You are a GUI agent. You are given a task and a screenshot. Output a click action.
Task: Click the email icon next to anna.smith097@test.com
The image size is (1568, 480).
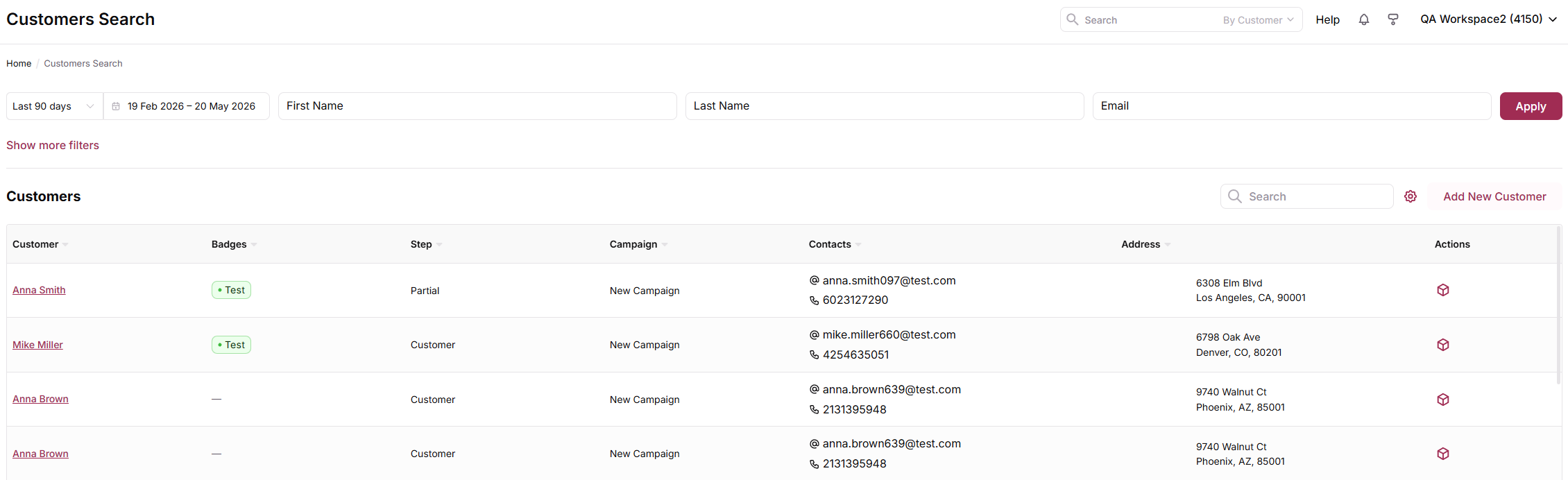[x=815, y=280]
